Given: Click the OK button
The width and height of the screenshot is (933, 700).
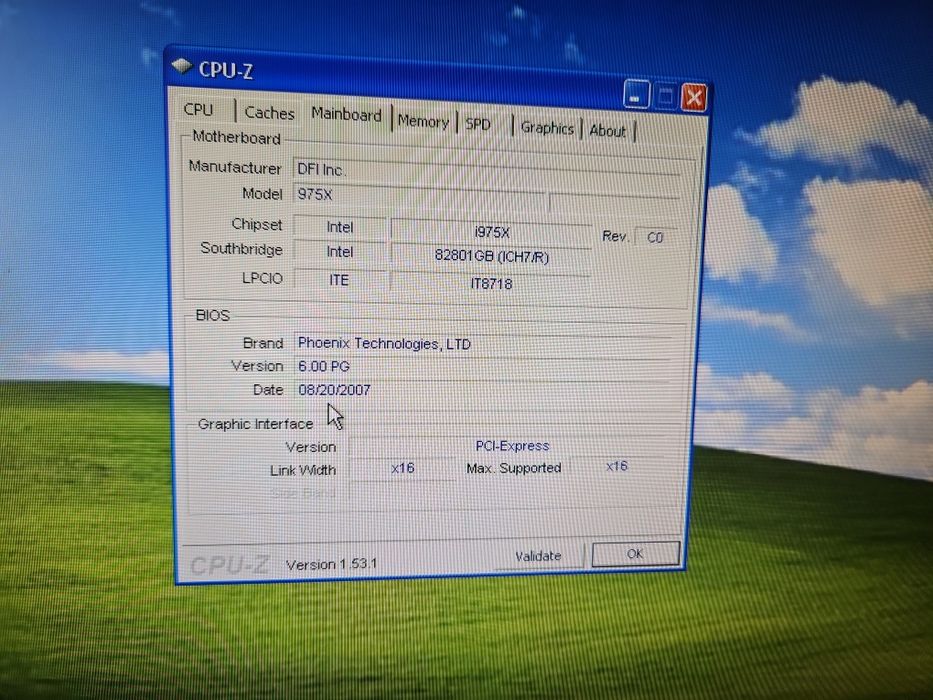Looking at the screenshot, I should (x=635, y=554).
